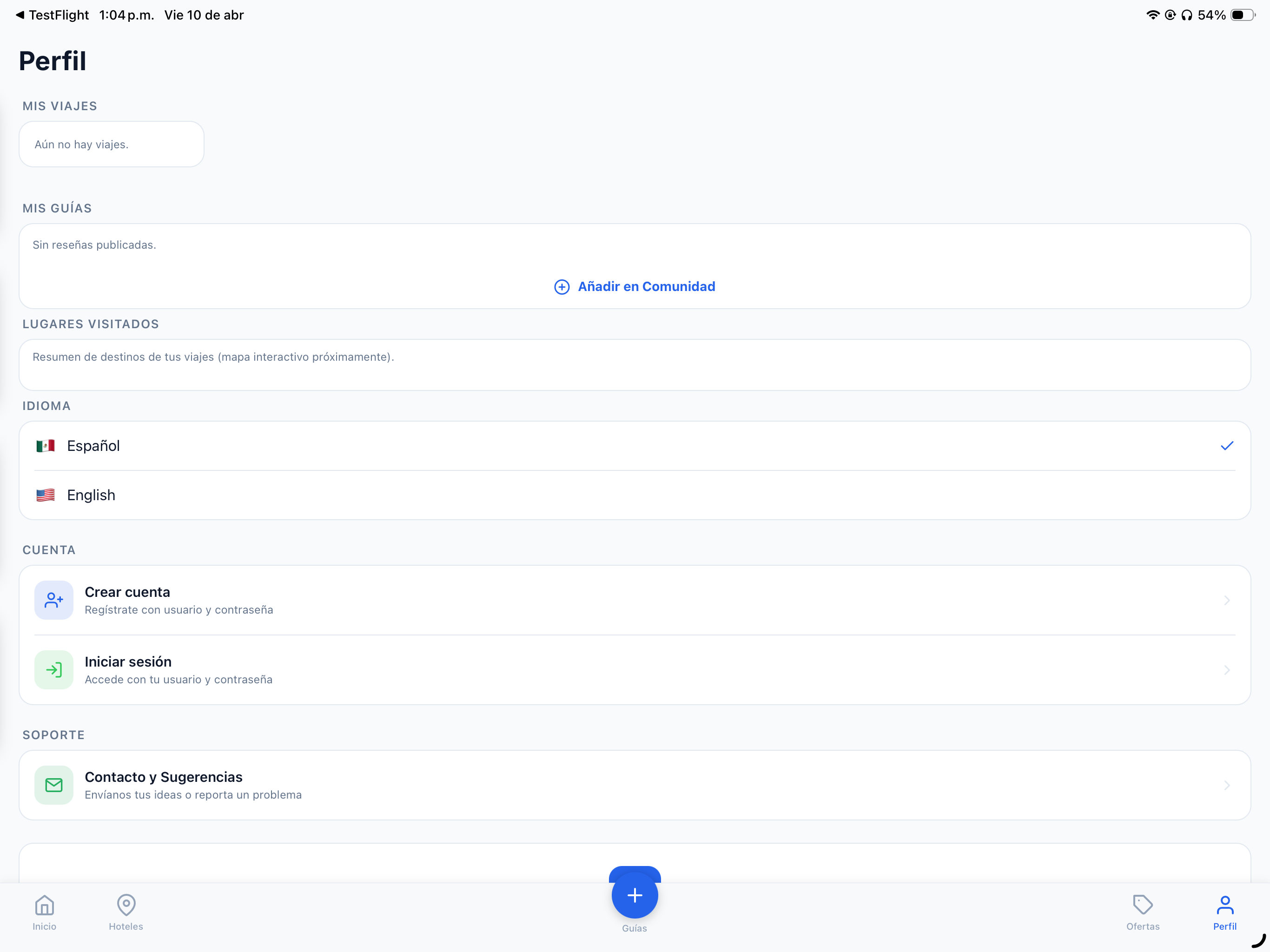Open Contacto y Sugerencias title

164,777
